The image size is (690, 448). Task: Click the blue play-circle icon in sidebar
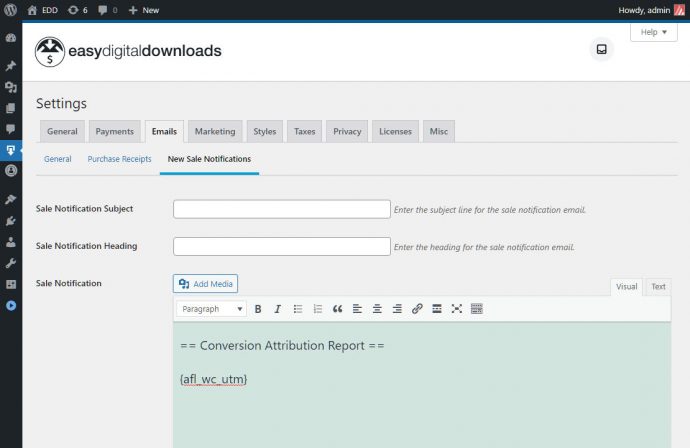tap(11, 305)
